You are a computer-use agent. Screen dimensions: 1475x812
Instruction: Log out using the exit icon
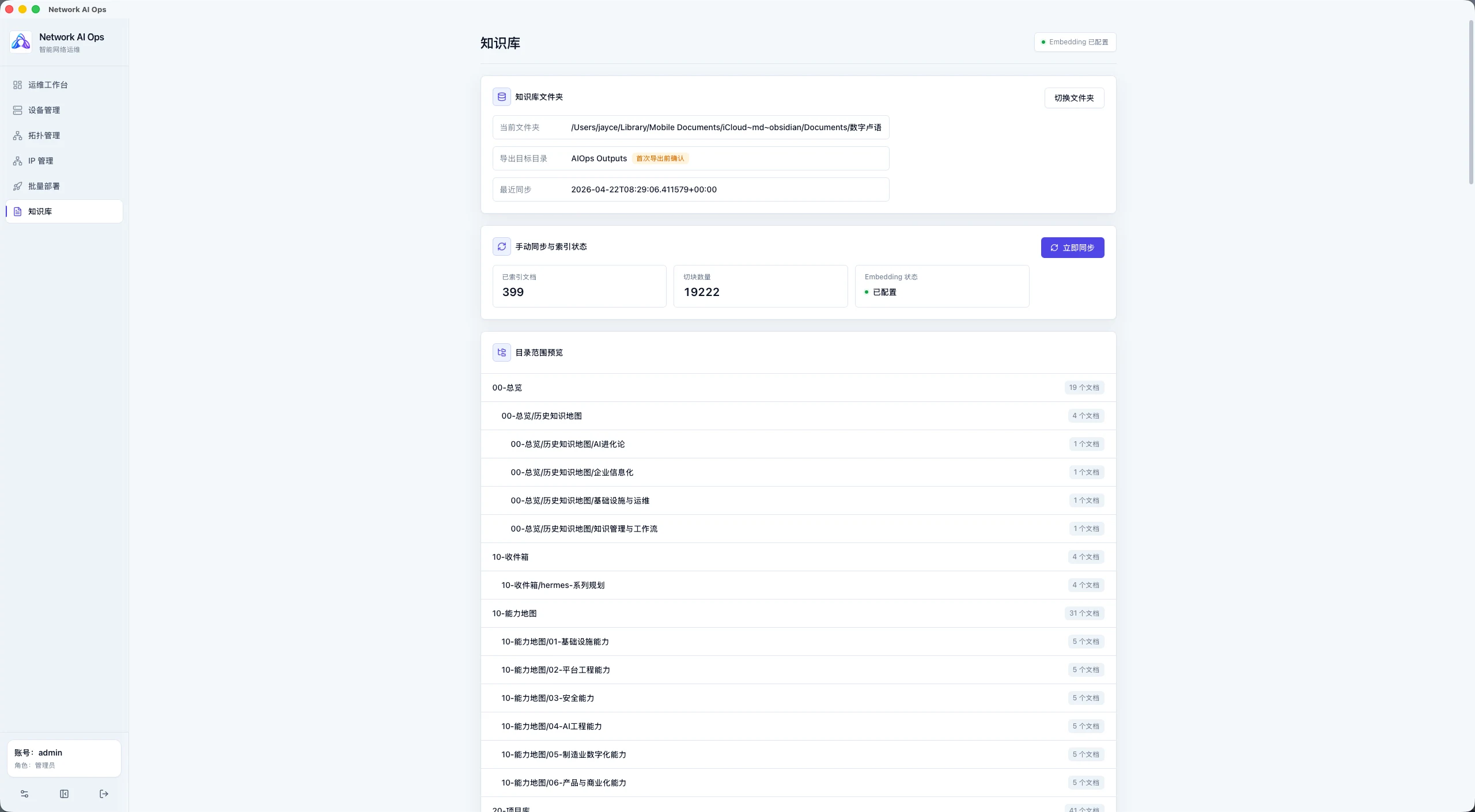click(x=104, y=794)
